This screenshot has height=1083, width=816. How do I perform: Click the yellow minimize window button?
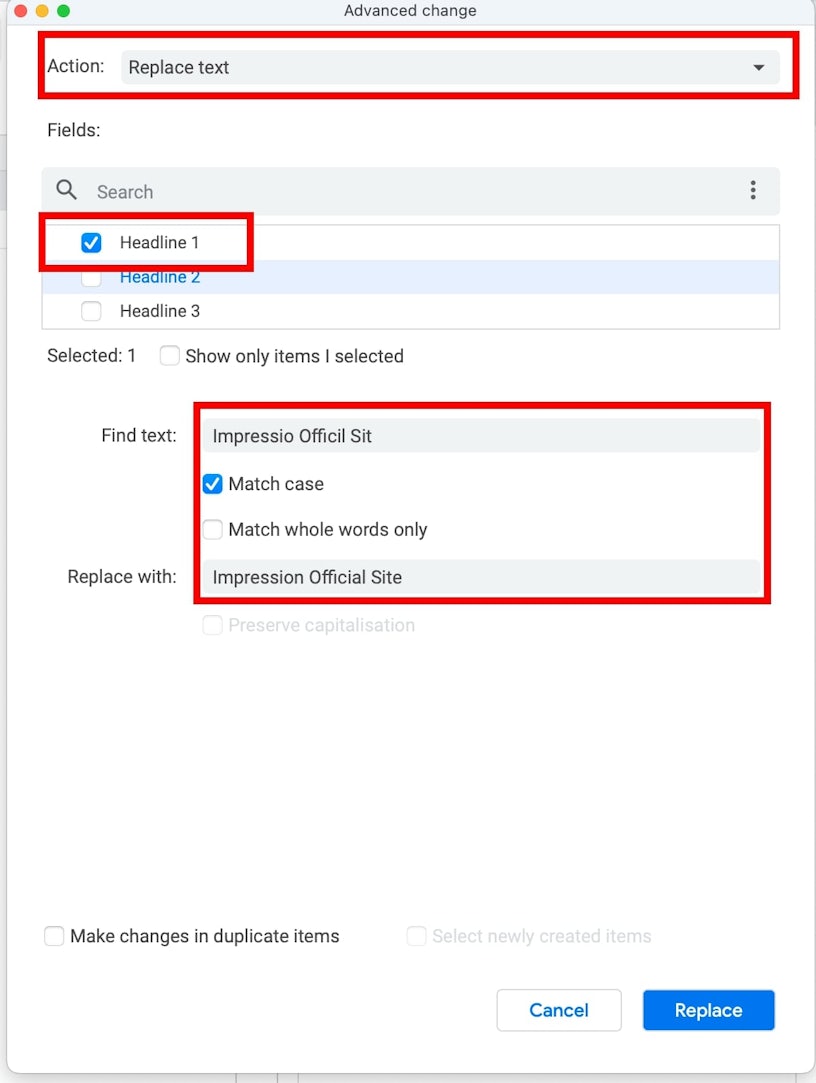(x=41, y=11)
